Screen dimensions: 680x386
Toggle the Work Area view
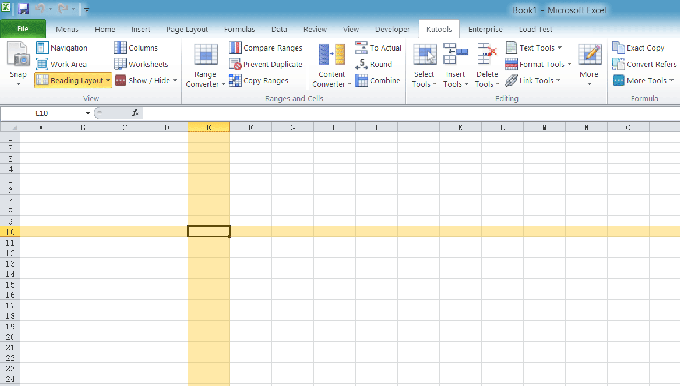click(61, 64)
